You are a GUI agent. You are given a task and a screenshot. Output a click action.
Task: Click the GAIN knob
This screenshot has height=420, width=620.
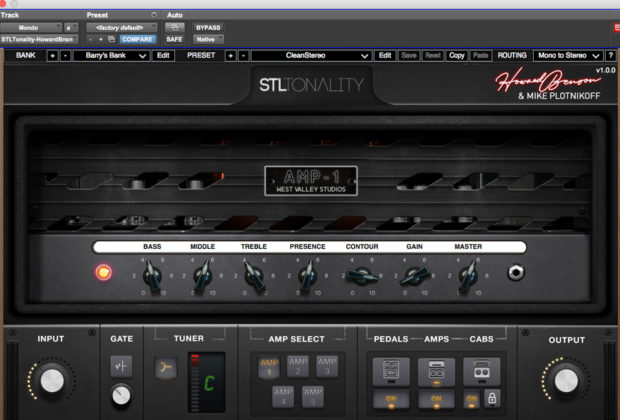coord(414,275)
